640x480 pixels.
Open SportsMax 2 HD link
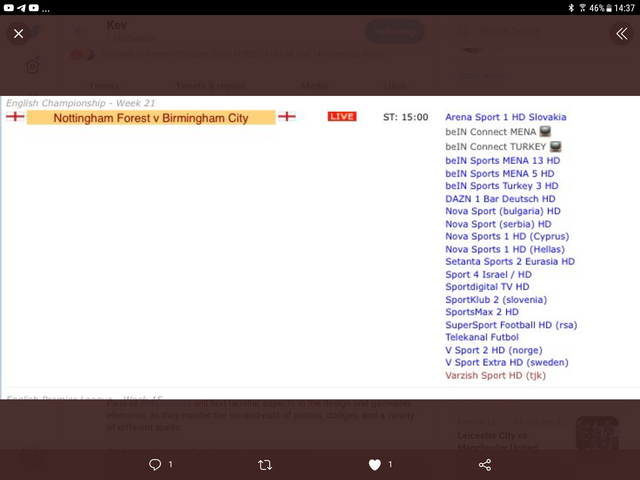(x=482, y=312)
